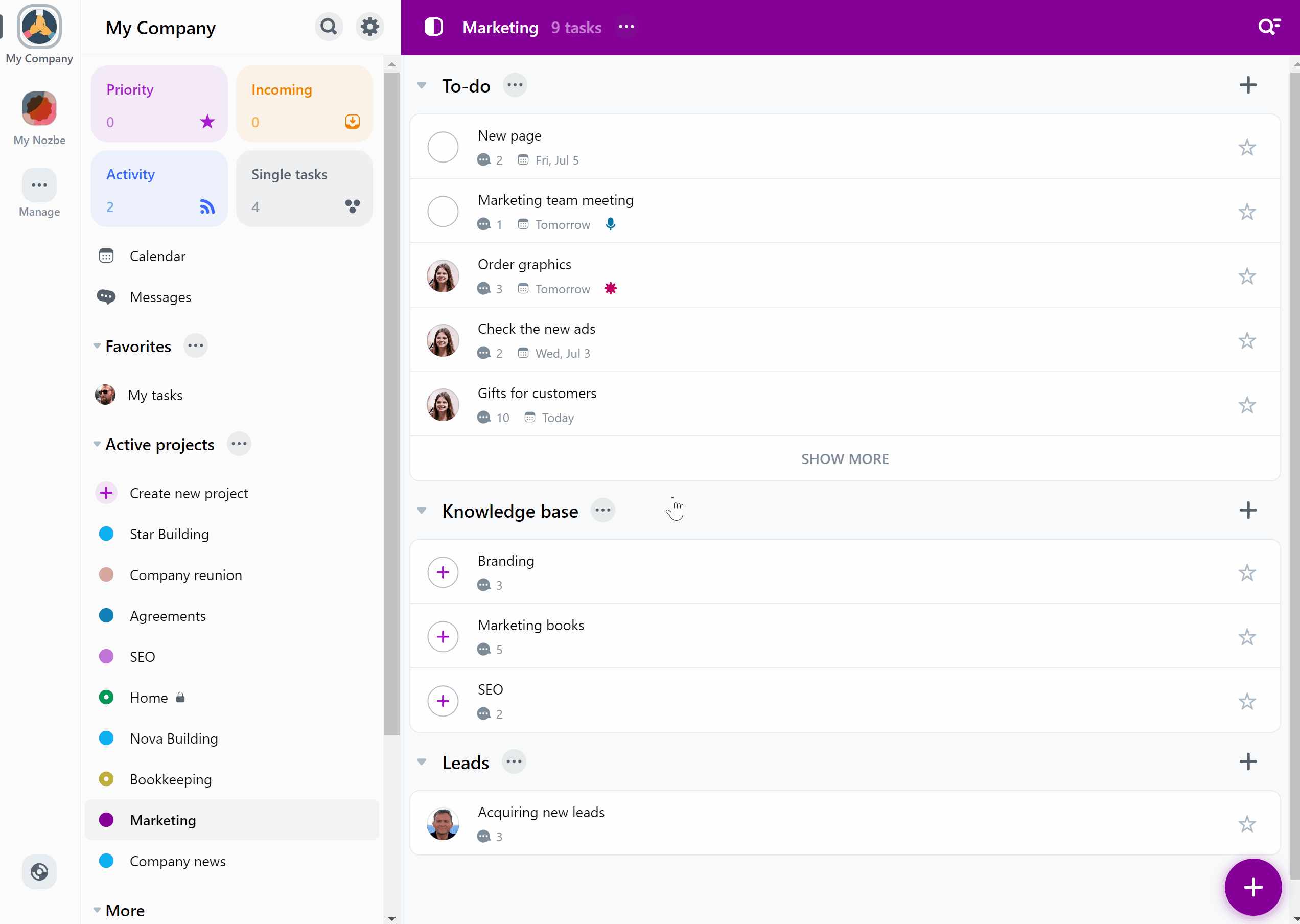
Task: Toggle the Favorites section collapse arrow
Action: [x=97, y=347]
